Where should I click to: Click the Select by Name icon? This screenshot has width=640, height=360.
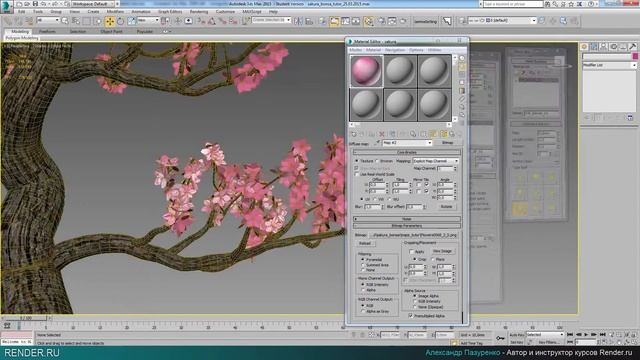click(x=76, y=21)
